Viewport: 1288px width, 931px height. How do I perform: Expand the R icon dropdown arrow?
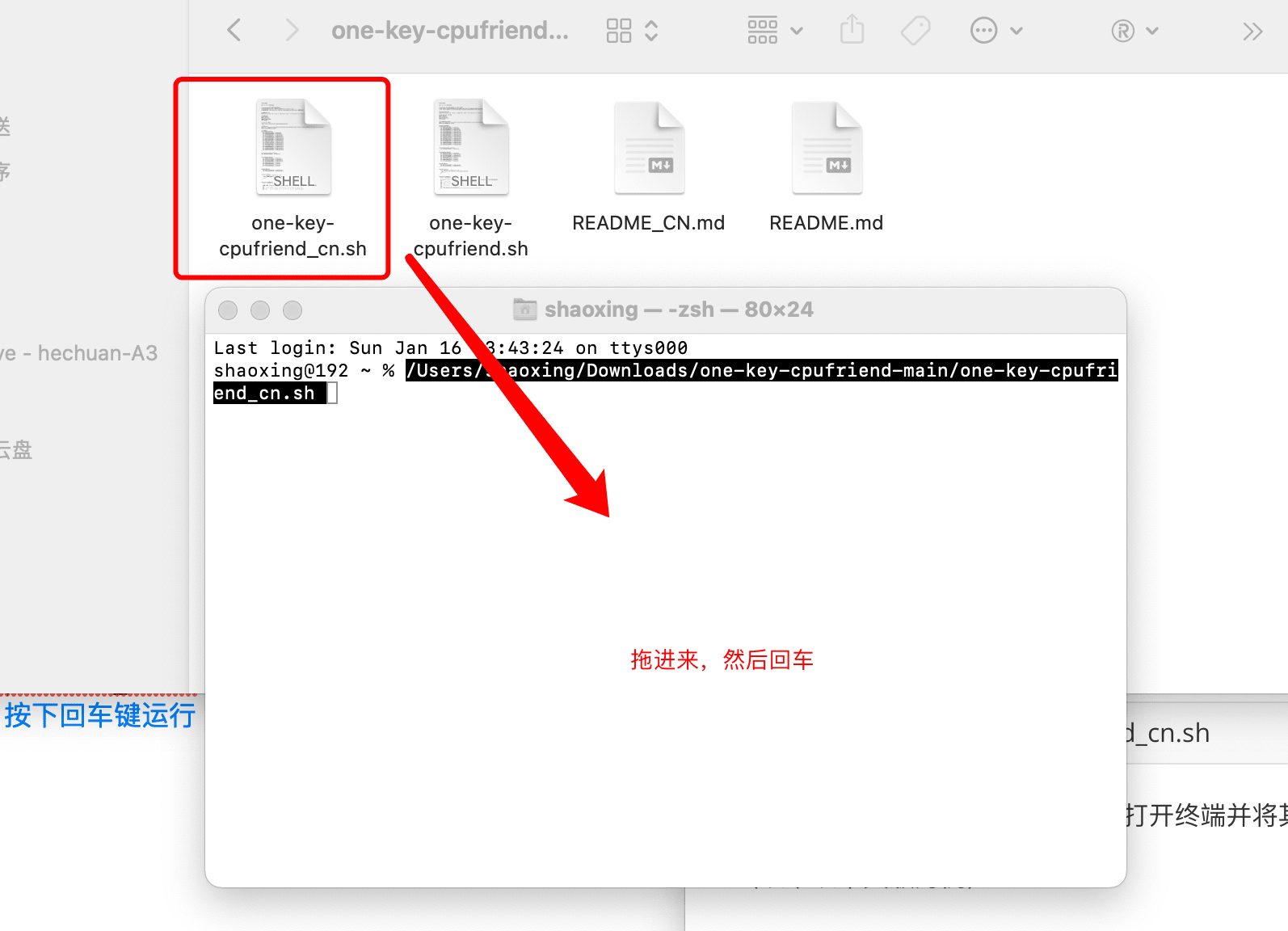(x=1152, y=31)
